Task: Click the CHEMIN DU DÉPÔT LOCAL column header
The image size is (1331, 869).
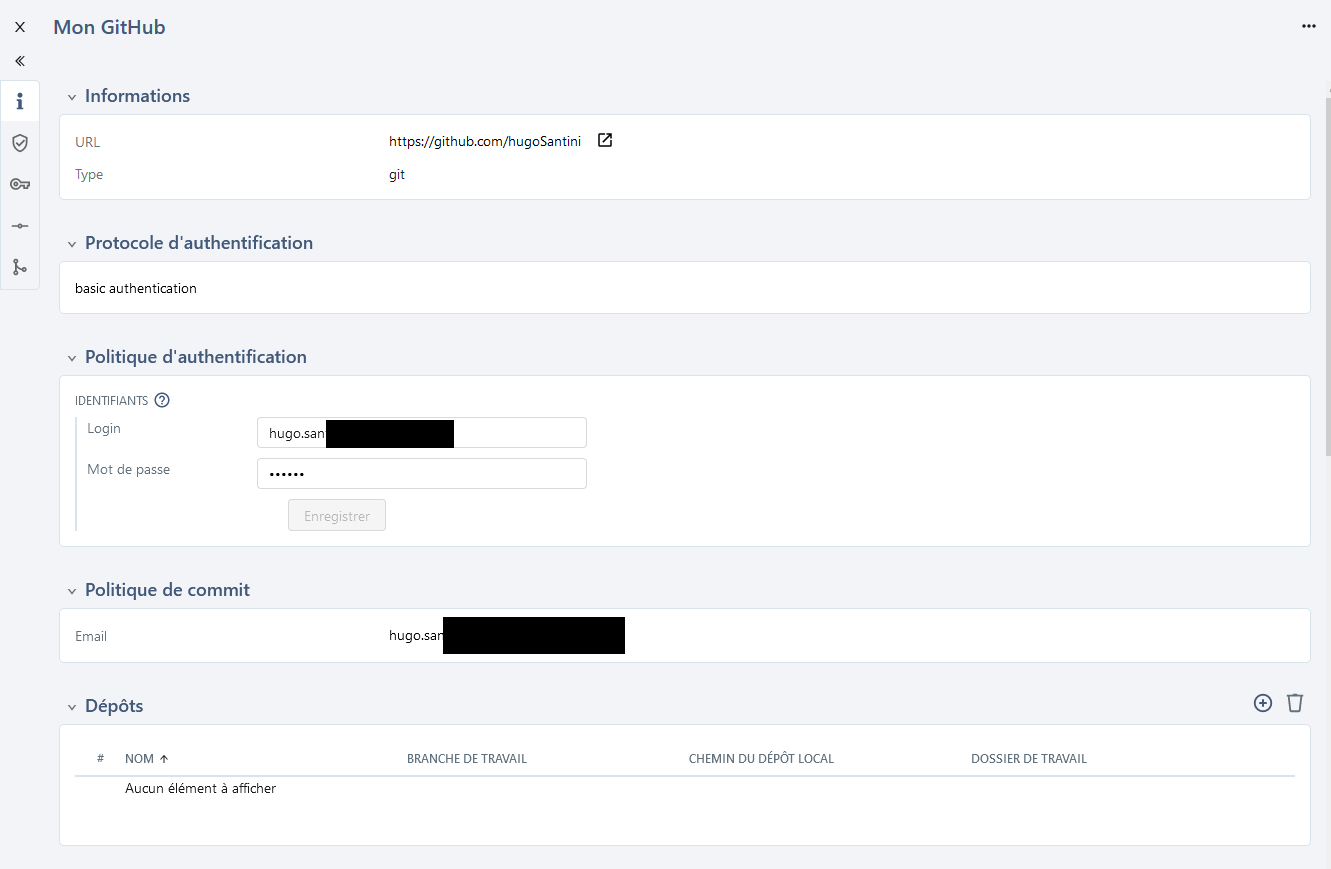Action: pos(761,759)
